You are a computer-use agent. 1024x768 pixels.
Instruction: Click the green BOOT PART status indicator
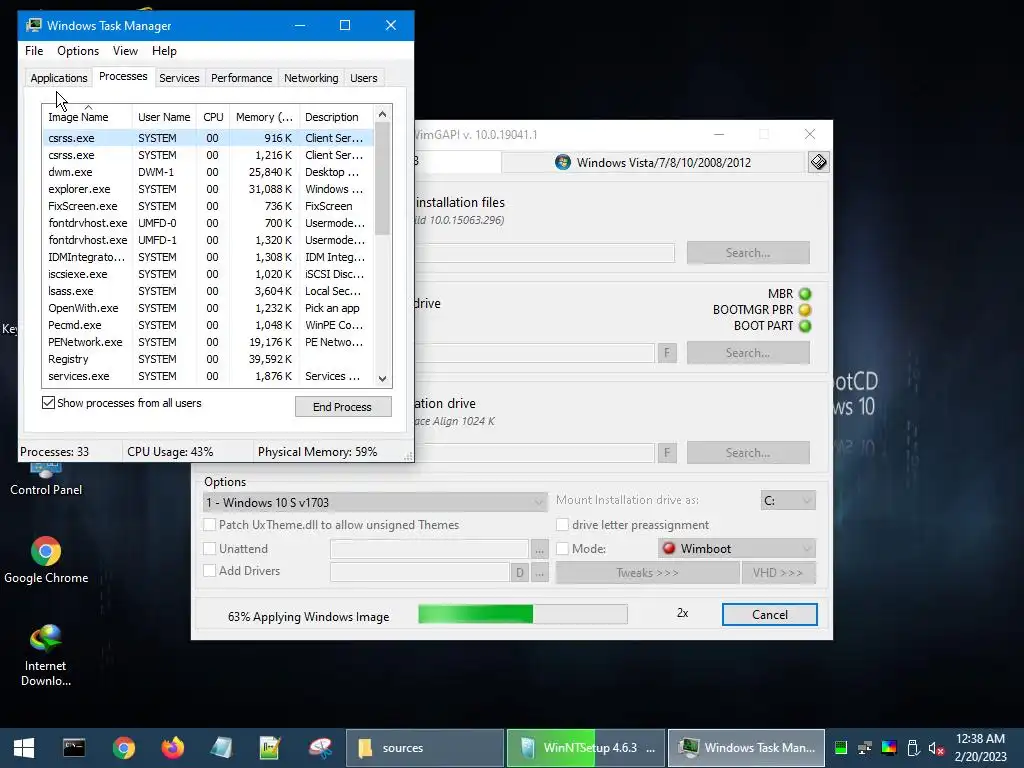pyautogui.click(x=805, y=326)
